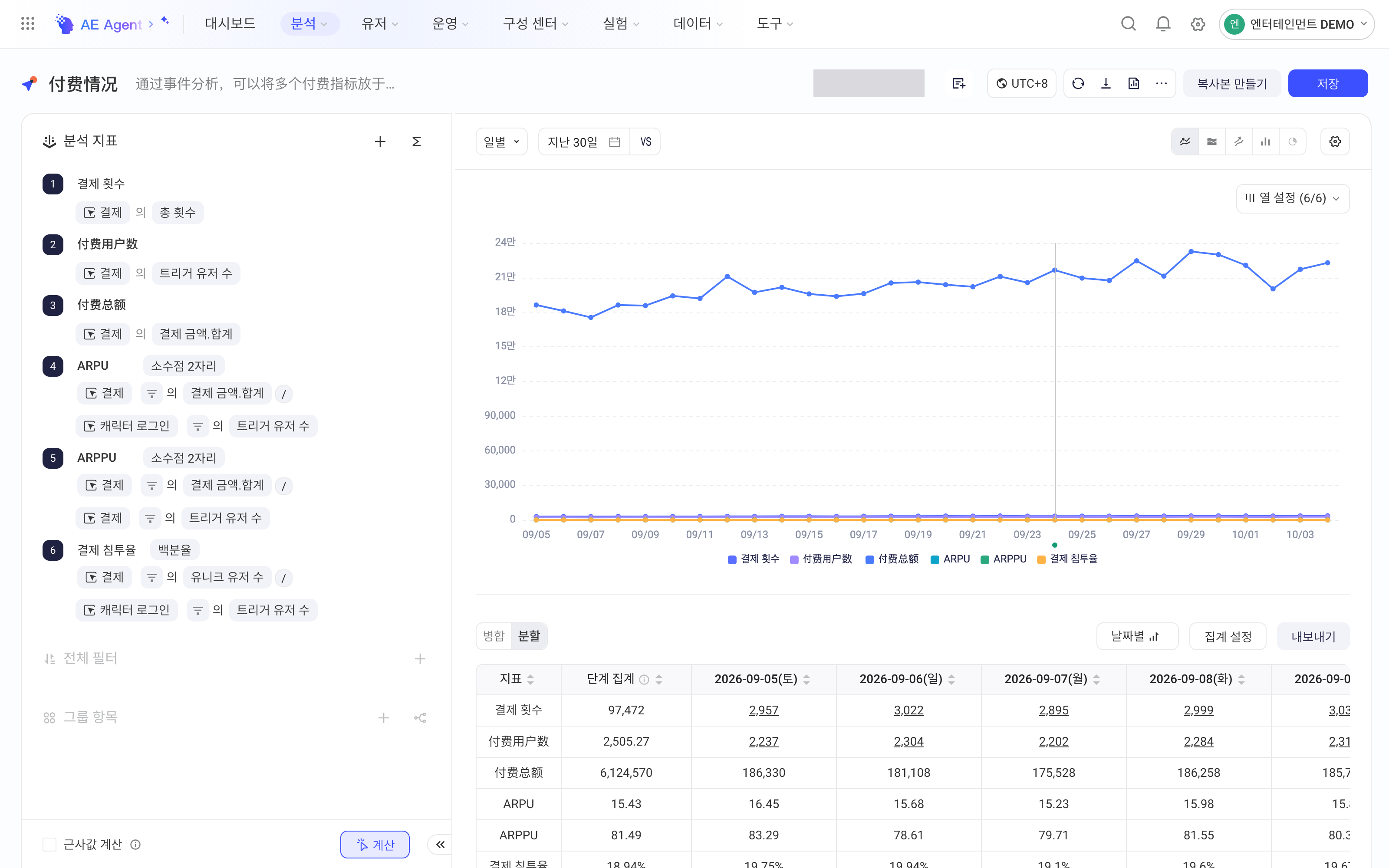Image resolution: width=1389 pixels, height=868 pixels.
Task: Click the 계산 calculate button
Action: click(375, 845)
